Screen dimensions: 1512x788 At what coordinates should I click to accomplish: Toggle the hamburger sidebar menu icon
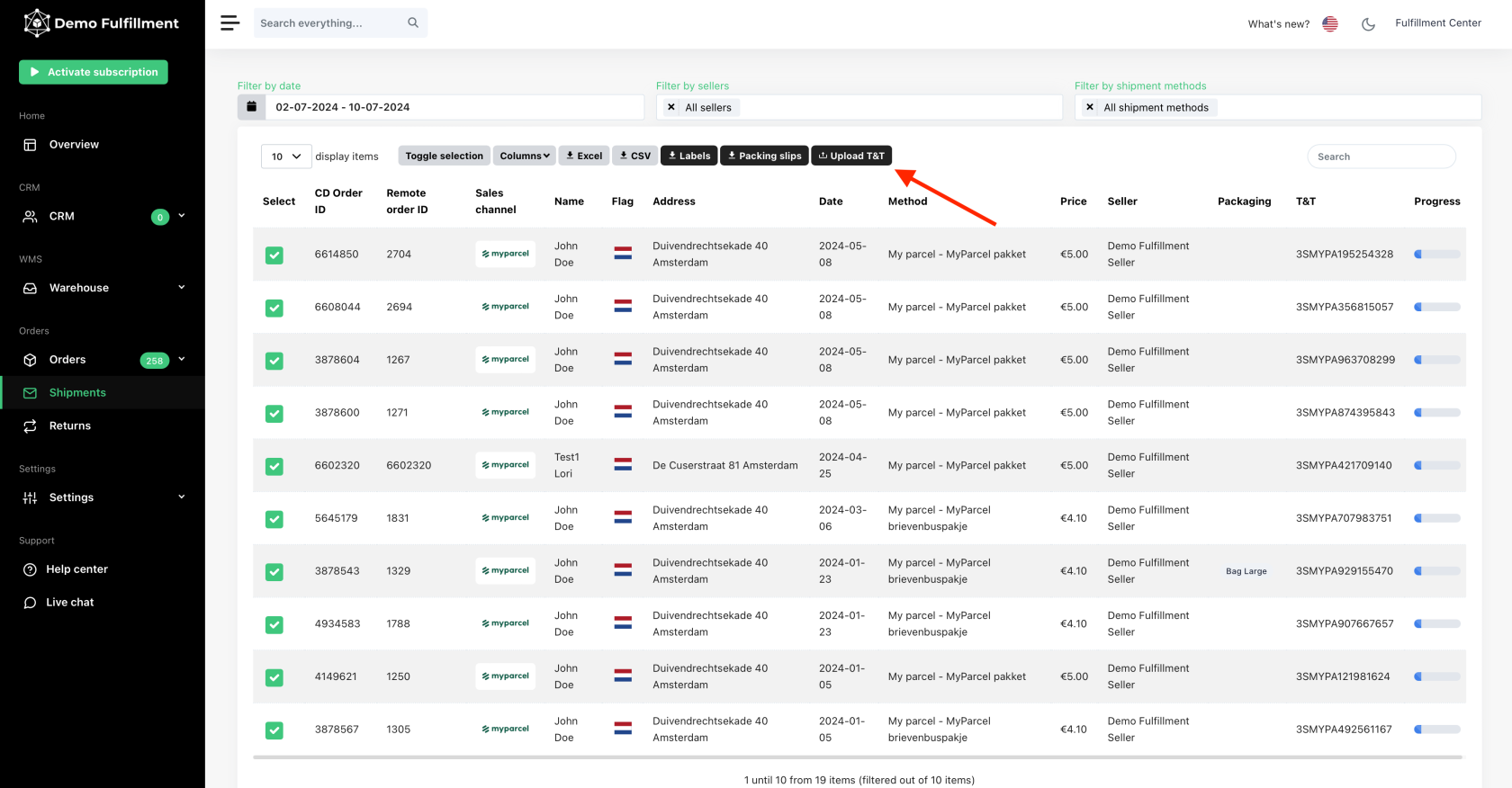pos(230,23)
